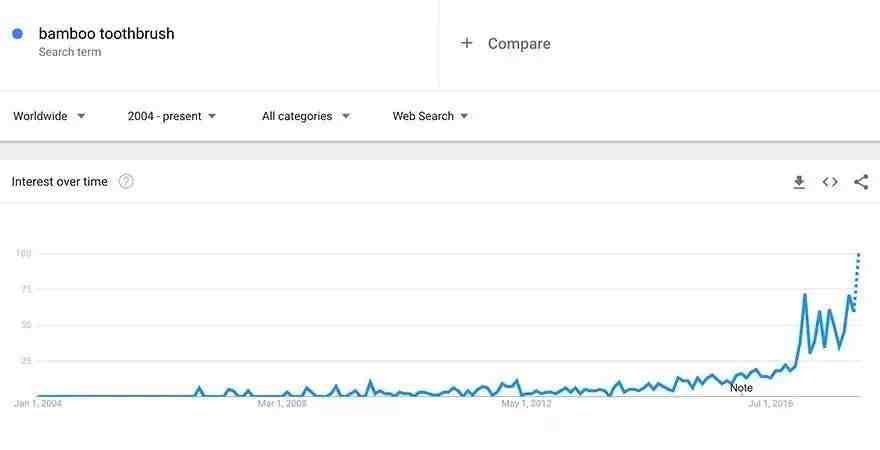Screen dimensions: 880x450
Task: Download the Interest over time data
Action: pos(799,182)
